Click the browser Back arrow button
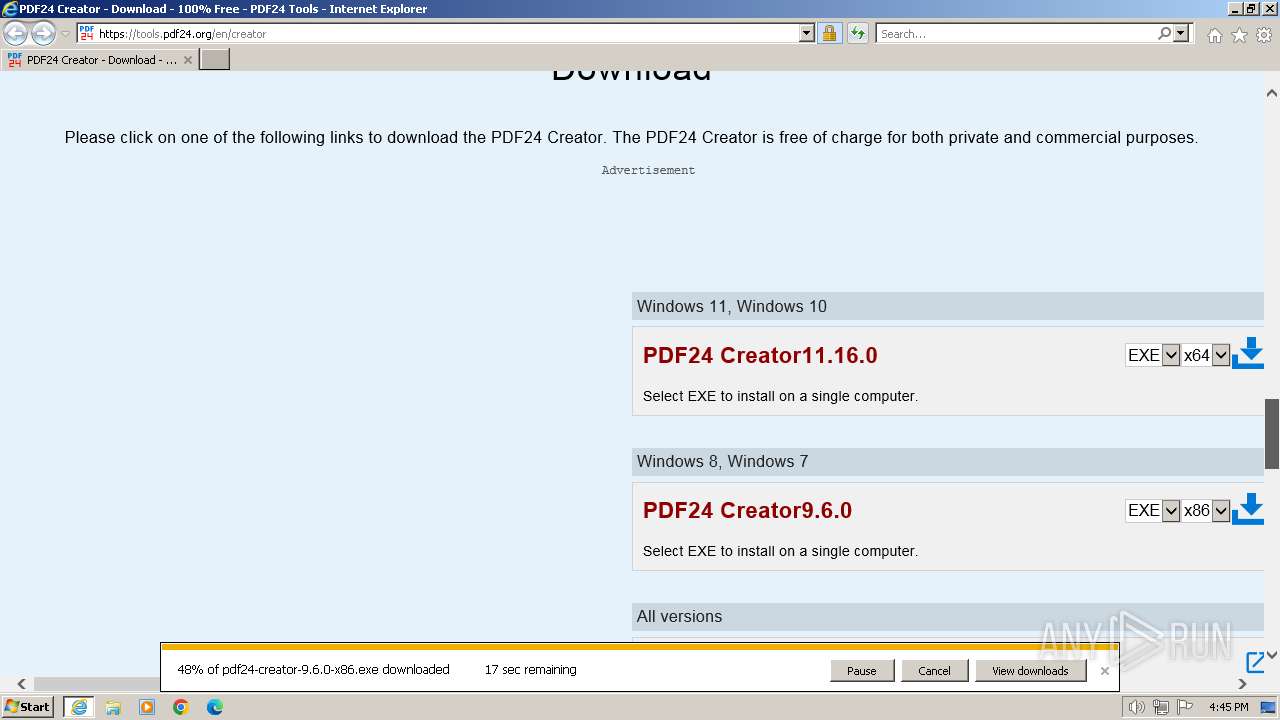This screenshot has height=720, width=1280. 15,33
